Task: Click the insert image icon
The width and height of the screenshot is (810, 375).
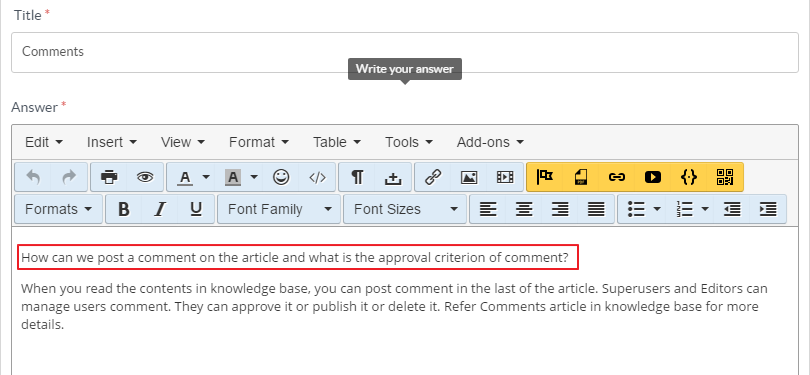Action: pyautogui.click(x=469, y=177)
